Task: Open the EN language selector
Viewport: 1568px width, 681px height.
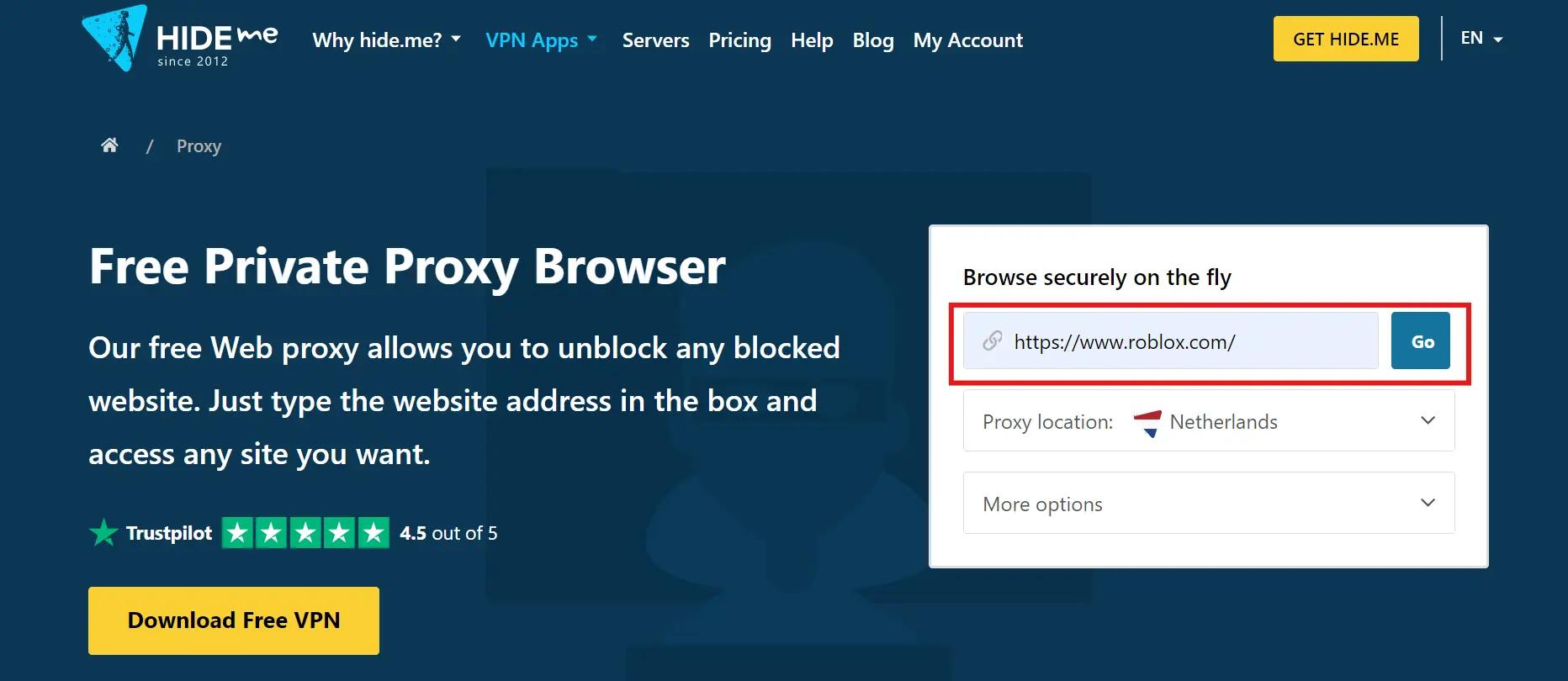Action: (x=1481, y=38)
